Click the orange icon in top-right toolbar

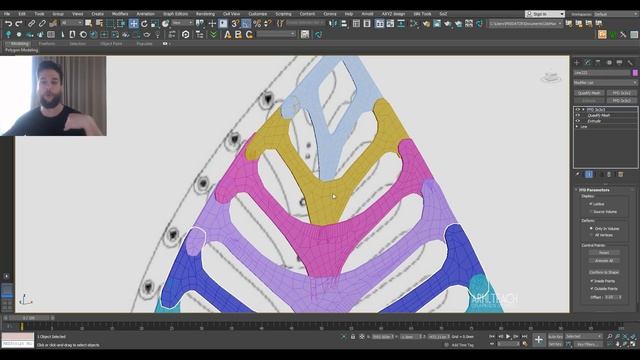coord(602,35)
